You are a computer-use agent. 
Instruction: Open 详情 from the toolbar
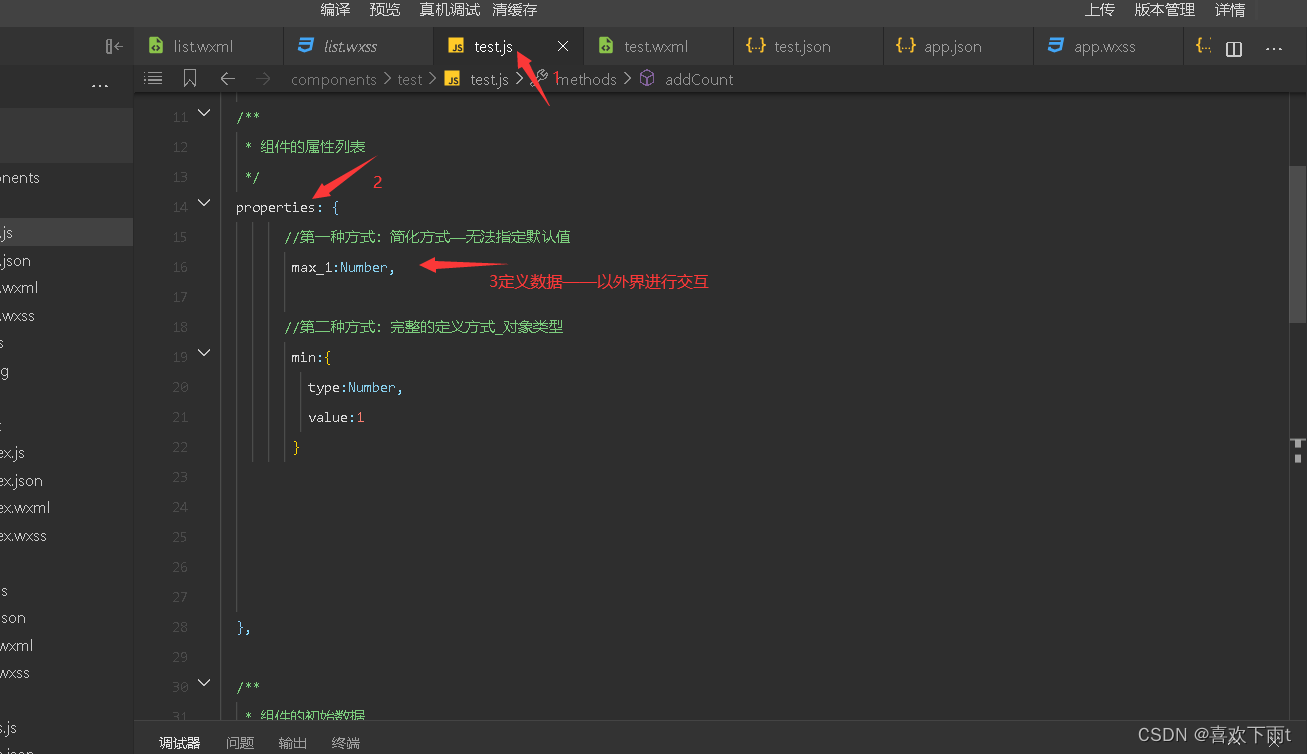pos(1230,10)
